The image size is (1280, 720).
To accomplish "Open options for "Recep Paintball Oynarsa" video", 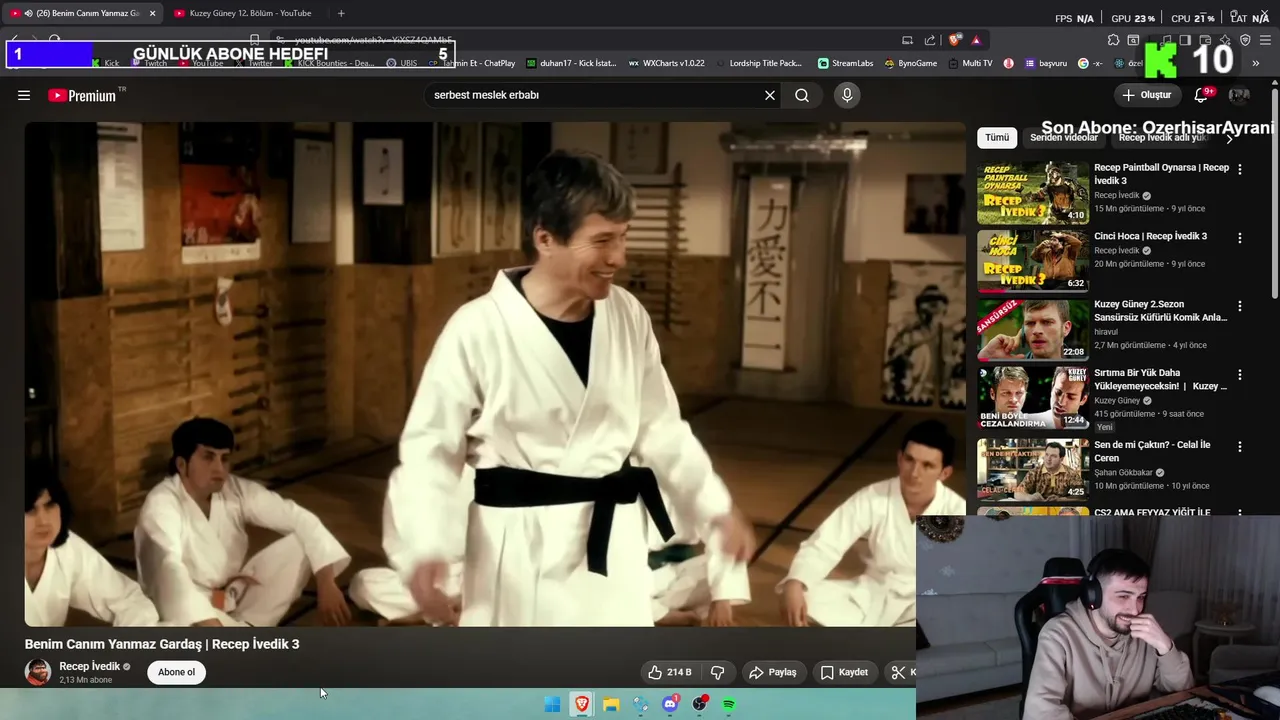I will [1240, 169].
